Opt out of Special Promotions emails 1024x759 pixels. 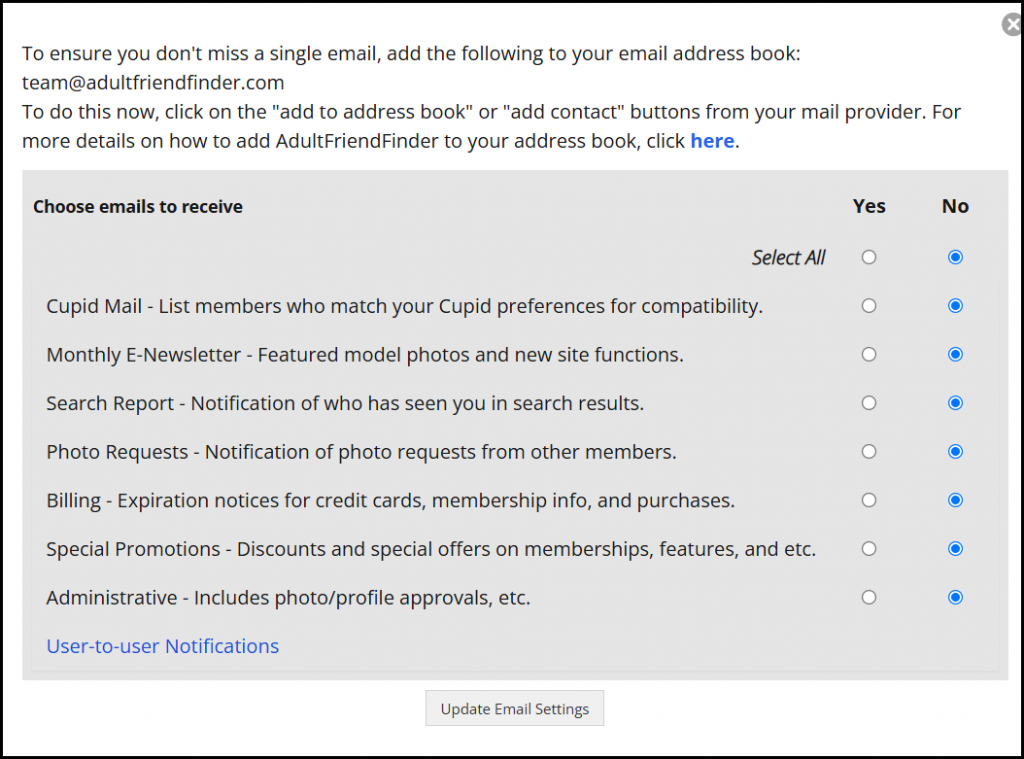[955, 549]
